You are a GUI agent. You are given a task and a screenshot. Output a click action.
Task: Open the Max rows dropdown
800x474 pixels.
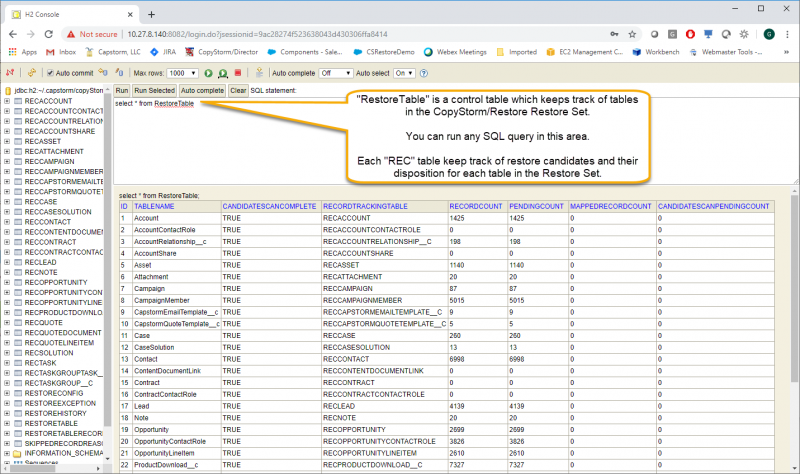click(x=182, y=73)
